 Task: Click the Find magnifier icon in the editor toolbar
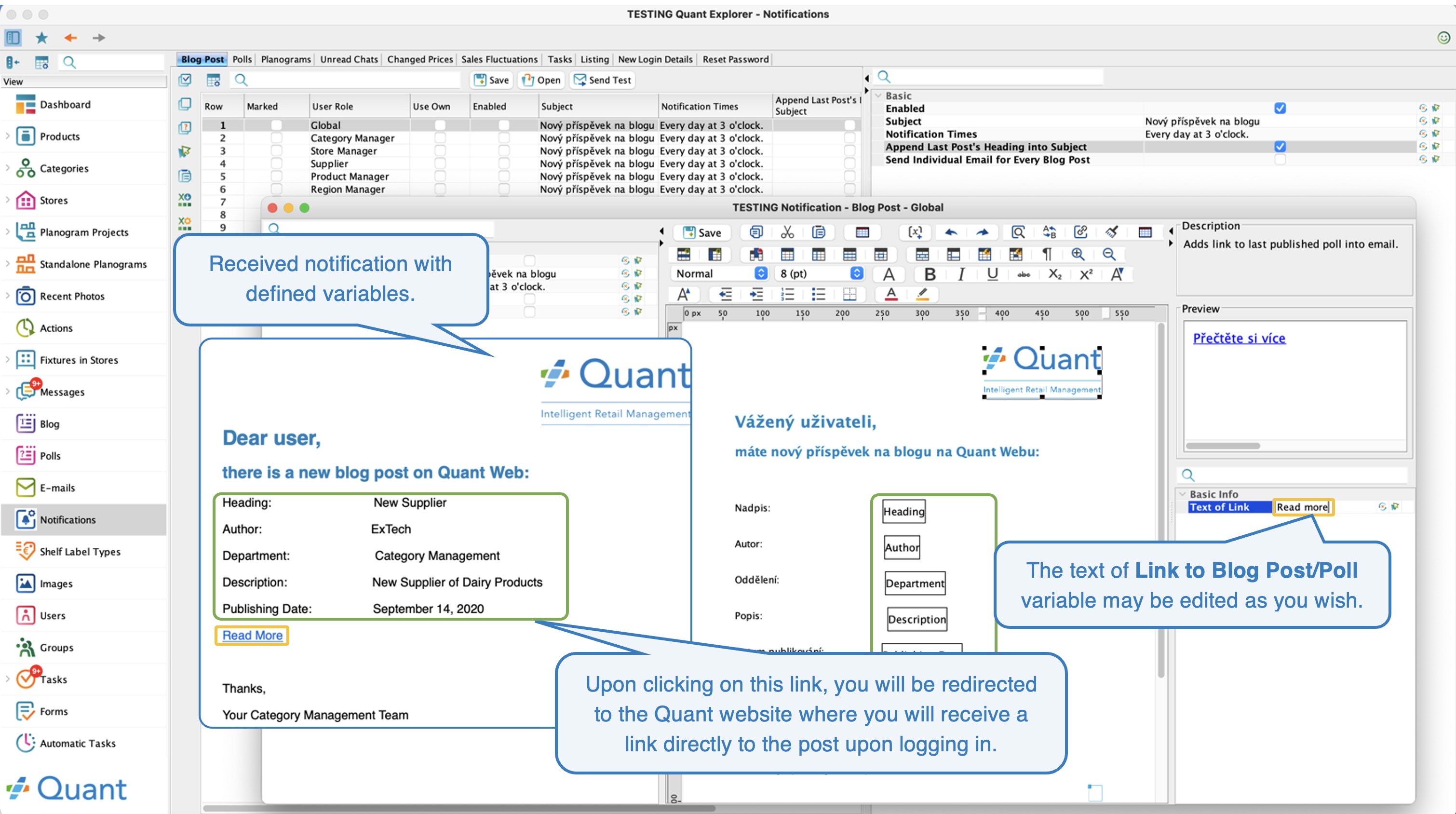pyautogui.click(x=1018, y=232)
